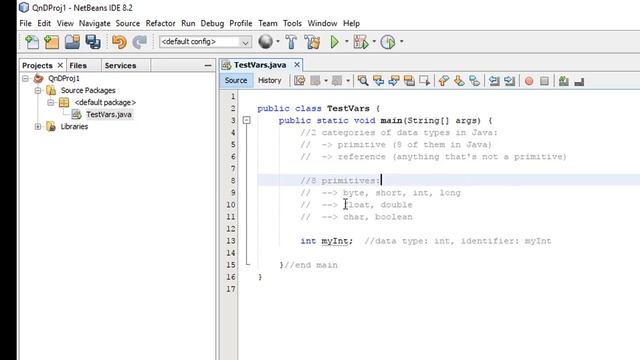Screen dimensions: 640x360
Task: Click the Debug Project icon
Action: [361, 42]
